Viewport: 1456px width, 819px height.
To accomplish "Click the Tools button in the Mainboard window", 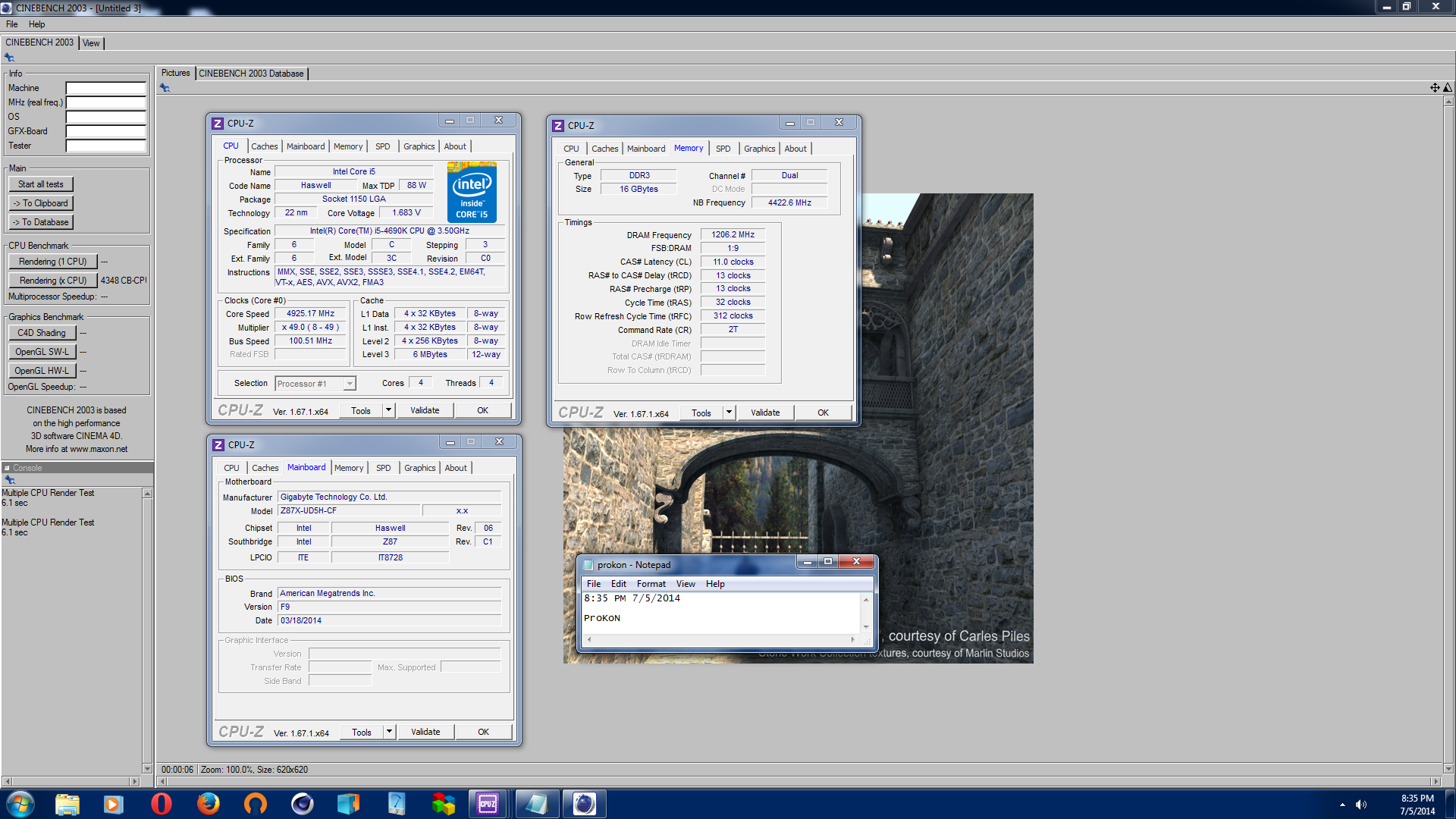I will (x=362, y=732).
